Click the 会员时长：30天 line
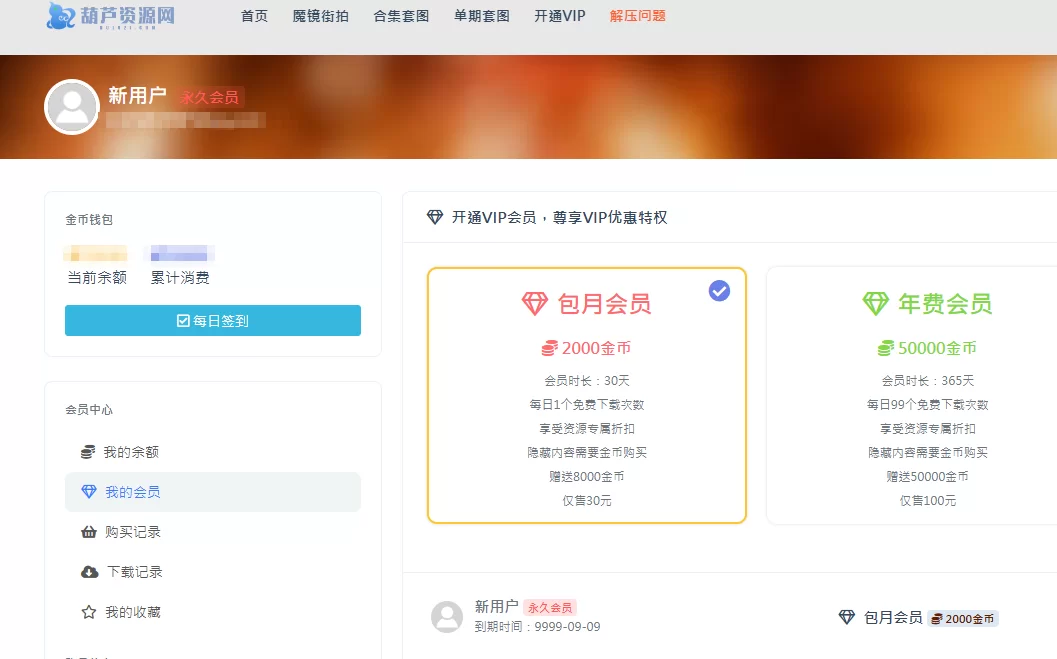This screenshot has height=659, width=1057. click(587, 381)
